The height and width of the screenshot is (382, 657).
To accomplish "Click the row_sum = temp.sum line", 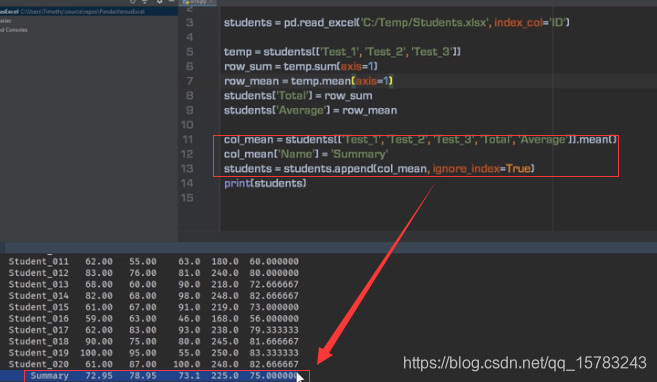I will (x=301, y=67).
